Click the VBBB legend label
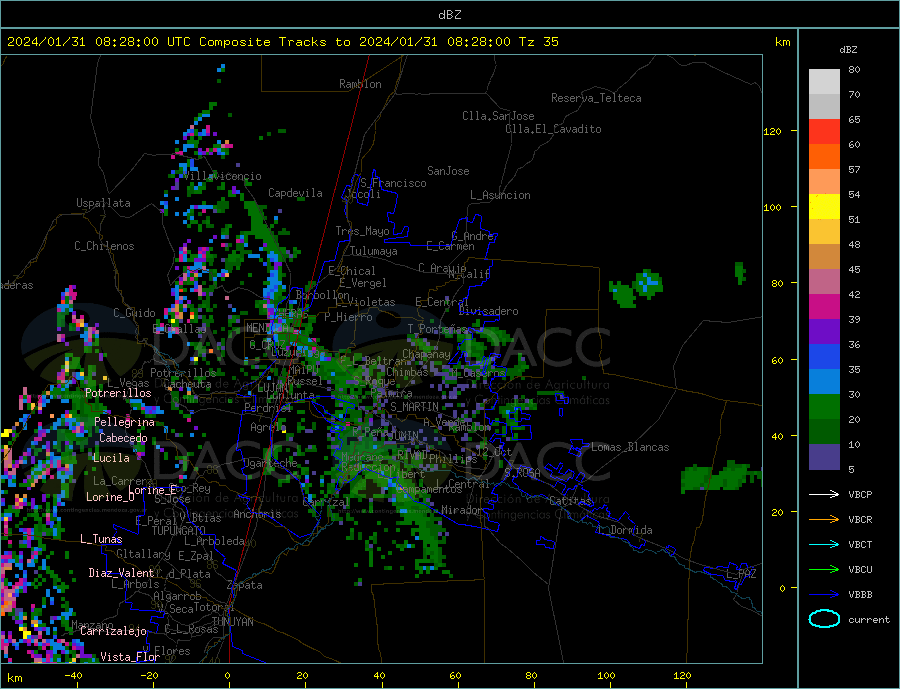The width and height of the screenshot is (900, 689). coord(860,595)
